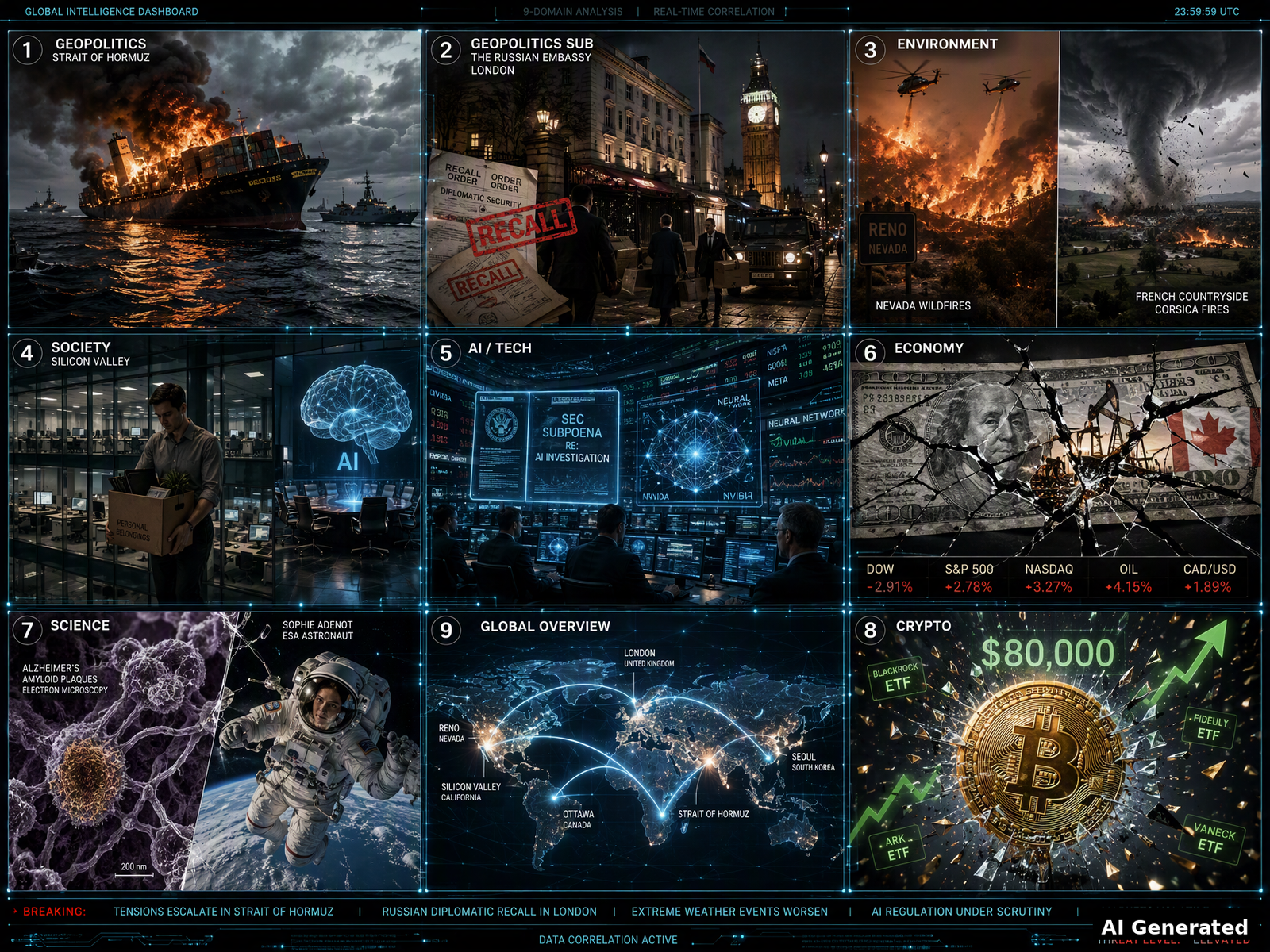This screenshot has height=952, width=1270.
Task: Click the SCIENCE panel title
Action: (80, 625)
